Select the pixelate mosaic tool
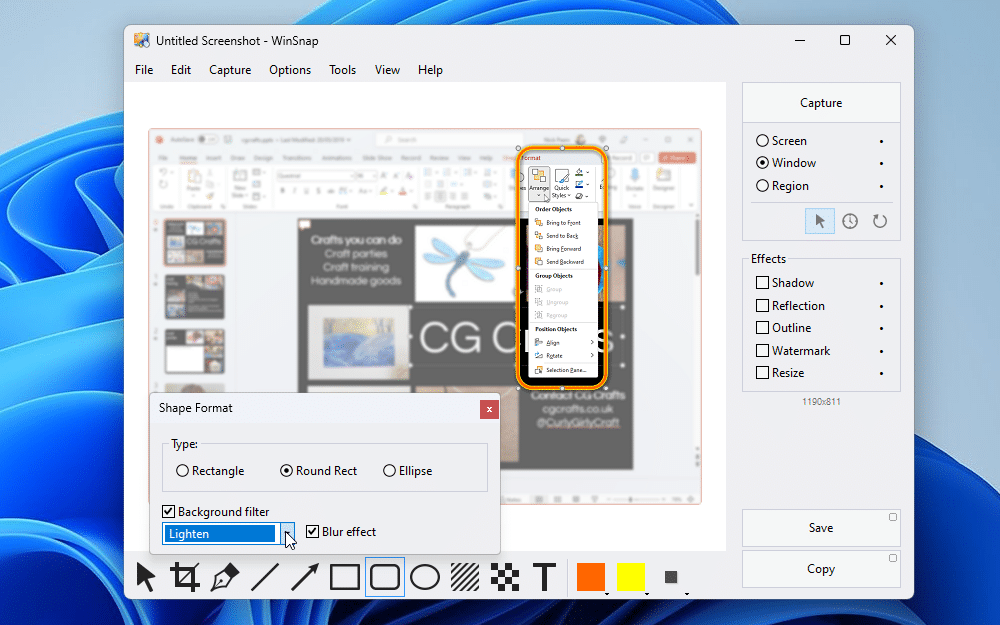 pos(504,577)
